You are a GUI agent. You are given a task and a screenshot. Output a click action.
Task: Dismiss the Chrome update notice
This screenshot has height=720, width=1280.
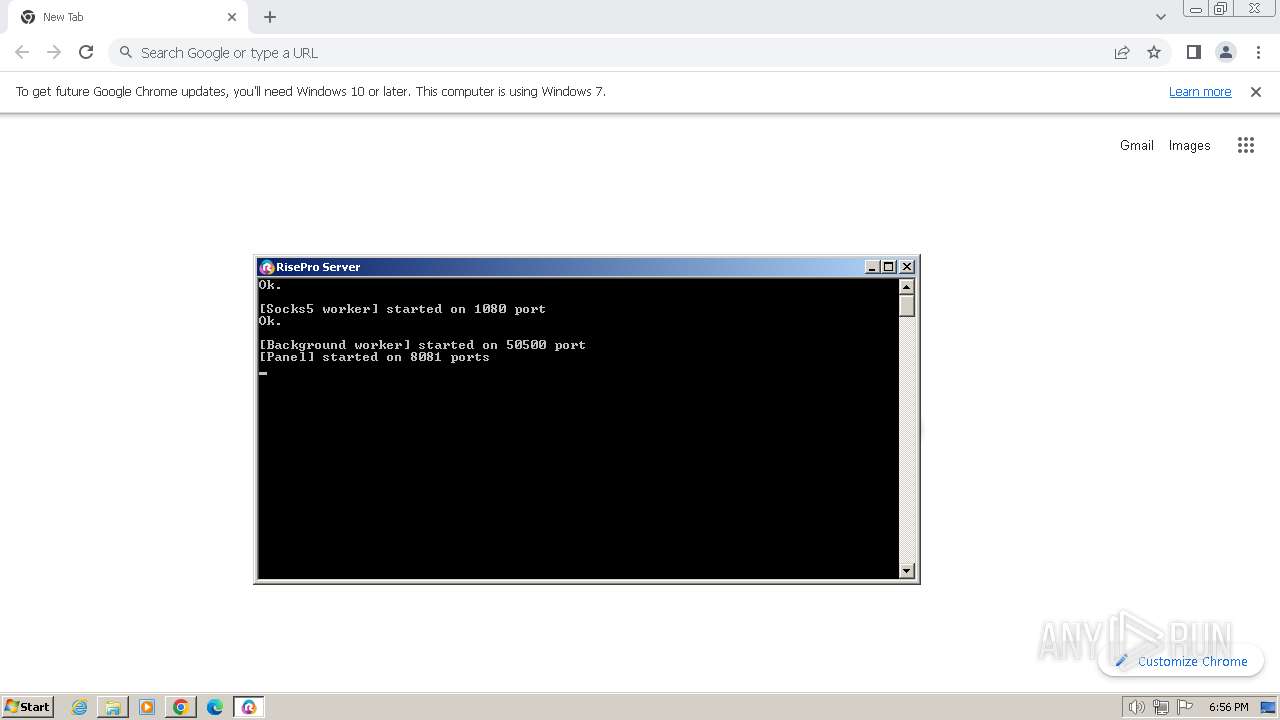(x=1256, y=91)
